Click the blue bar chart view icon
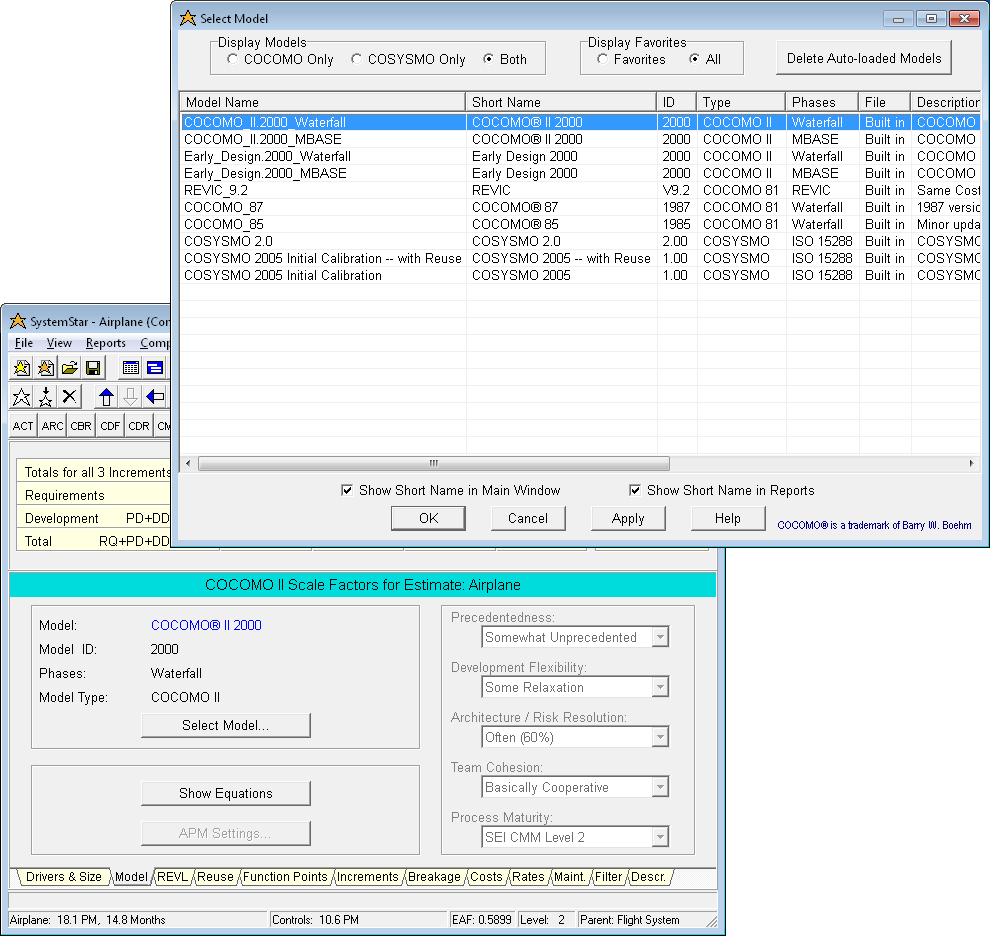Screen dimensions: 990x936 click(155, 368)
